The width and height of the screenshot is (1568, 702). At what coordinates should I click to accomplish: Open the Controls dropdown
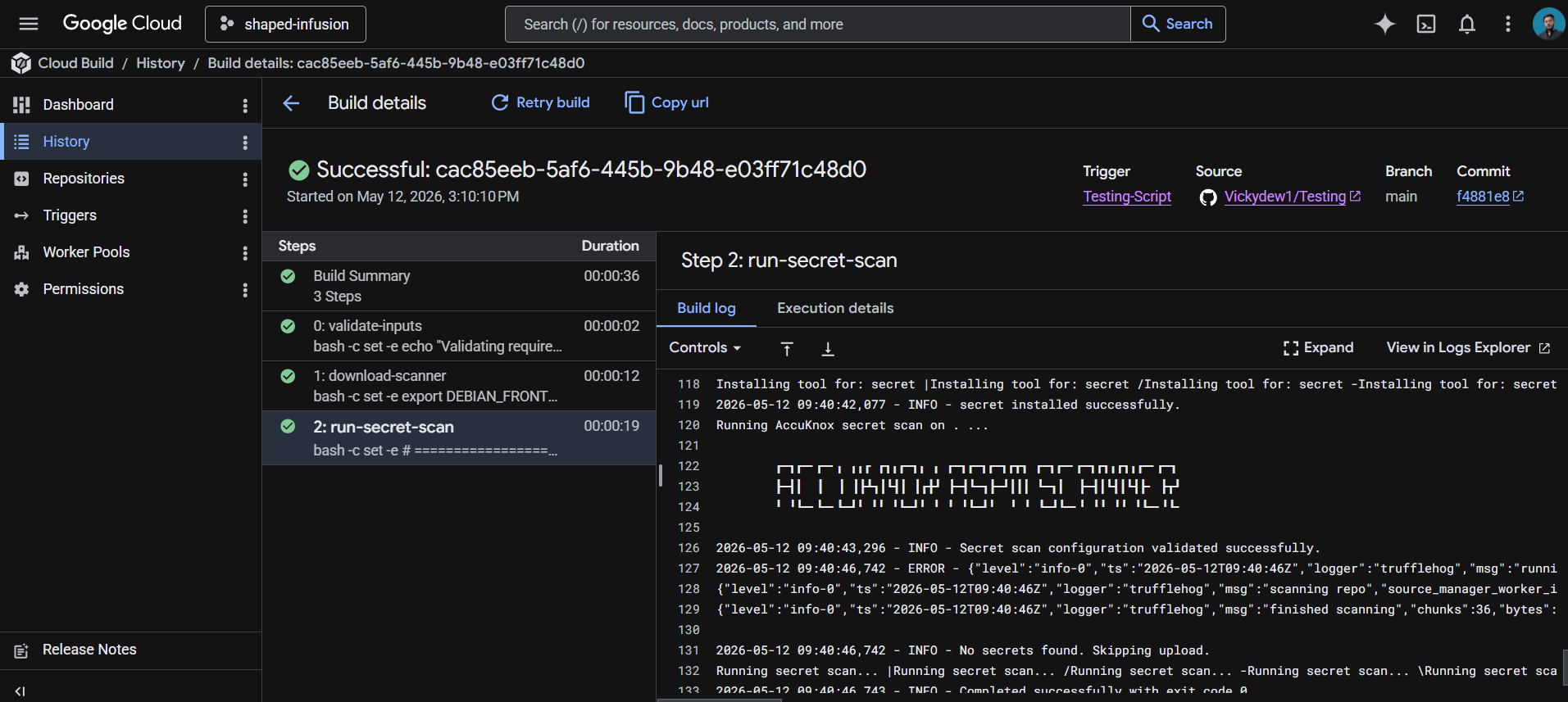point(705,347)
